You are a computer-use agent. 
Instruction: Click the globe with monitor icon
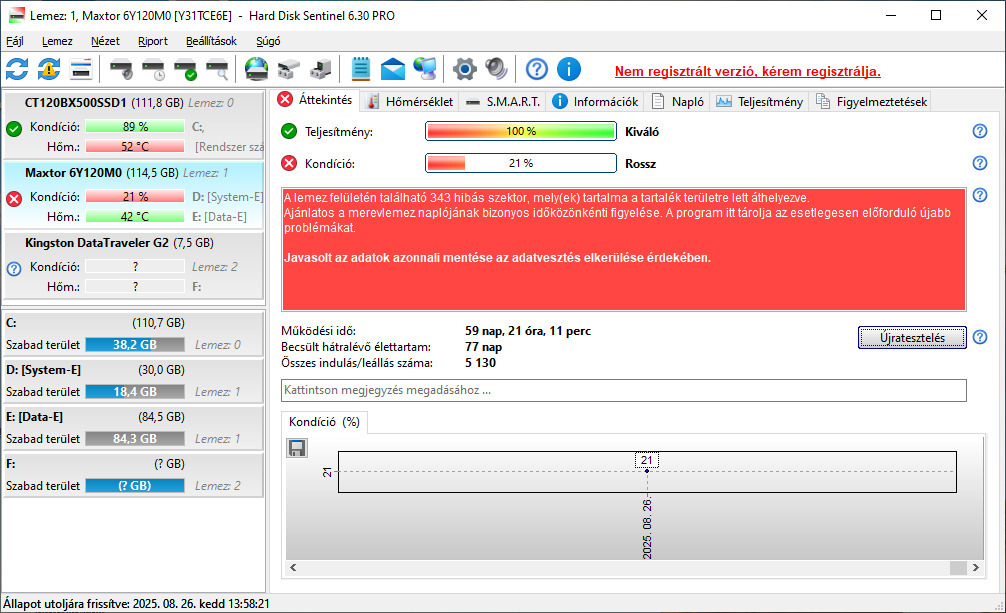pos(425,69)
